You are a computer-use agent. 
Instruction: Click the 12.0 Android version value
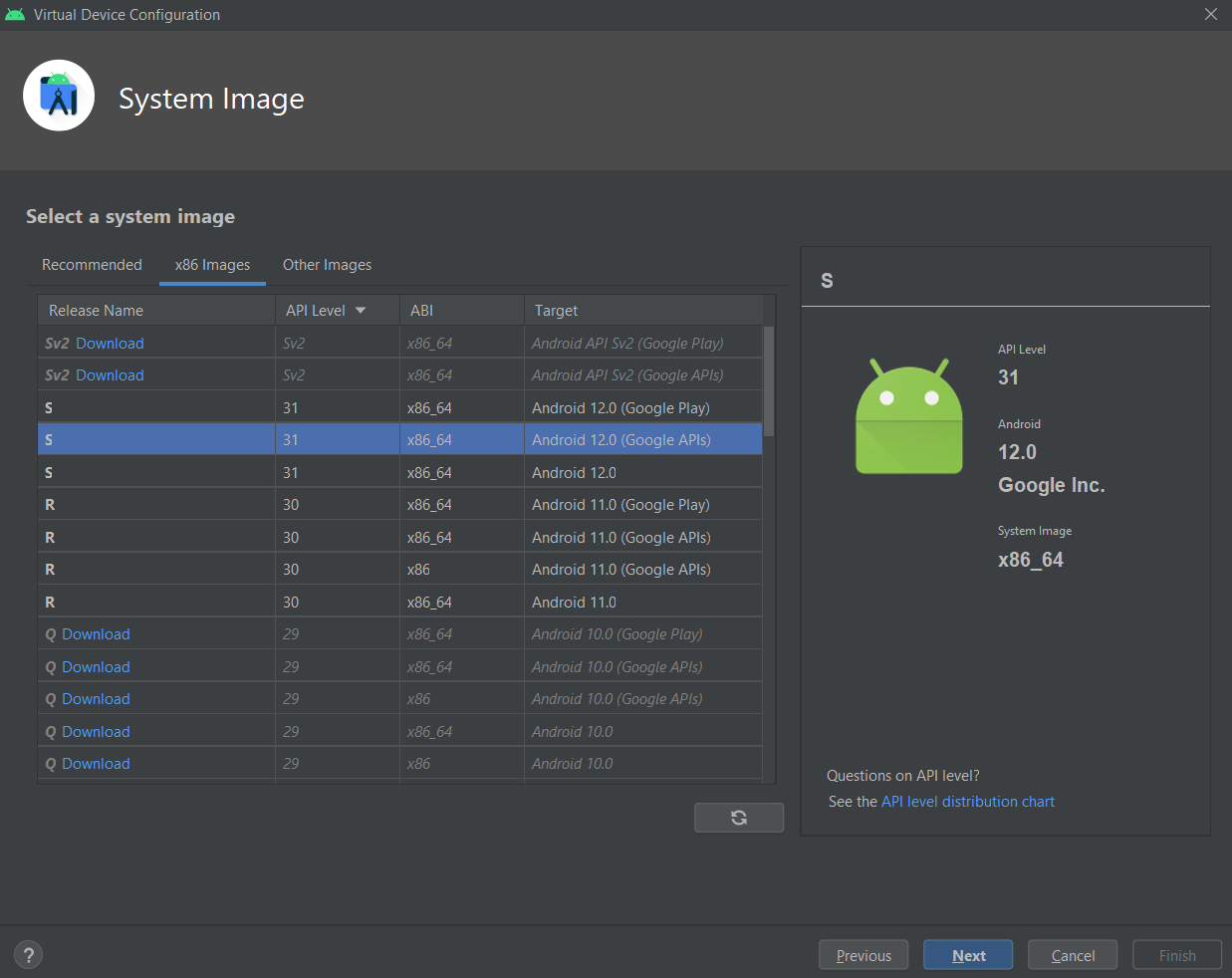(x=1017, y=452)
